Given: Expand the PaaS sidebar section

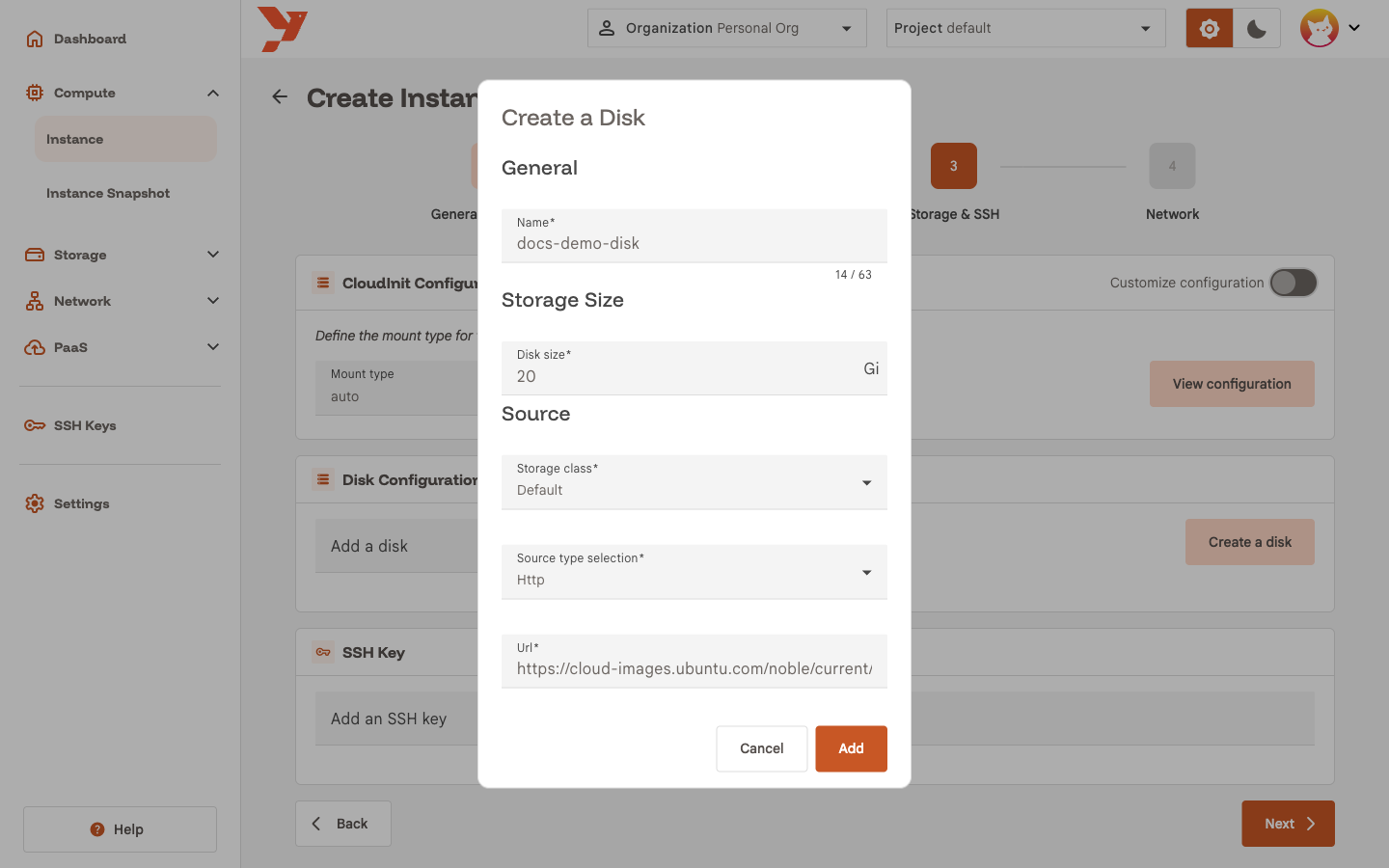Looking at the screenshot, I should click(x=213, y=347).
